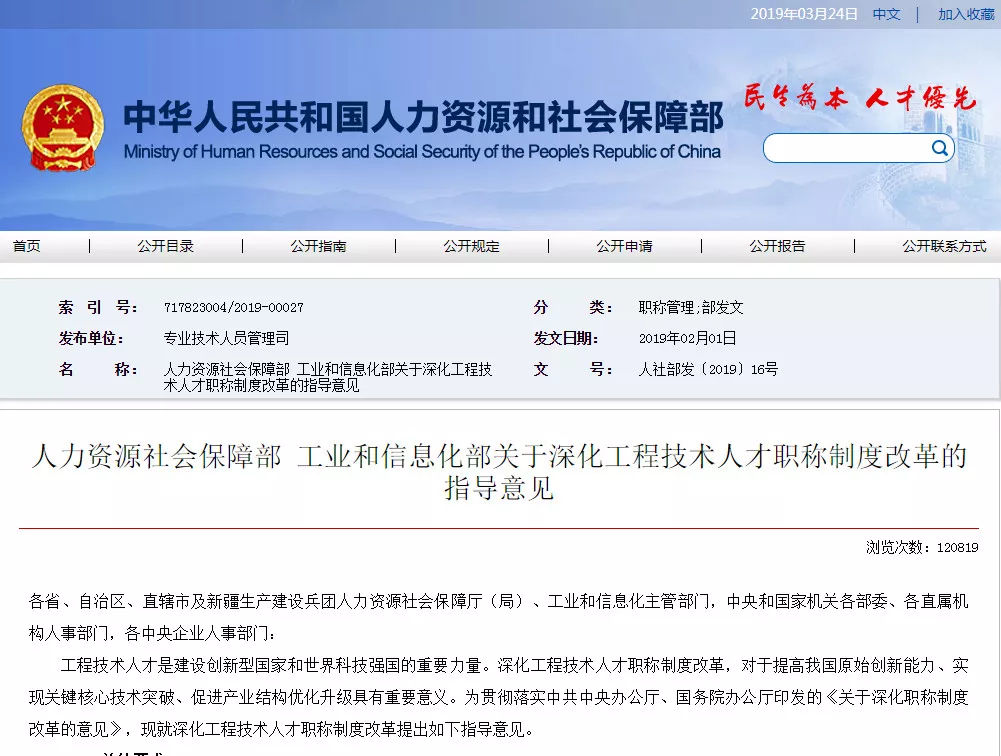Click the 加入收藏 link

click(x=967, y=14)
